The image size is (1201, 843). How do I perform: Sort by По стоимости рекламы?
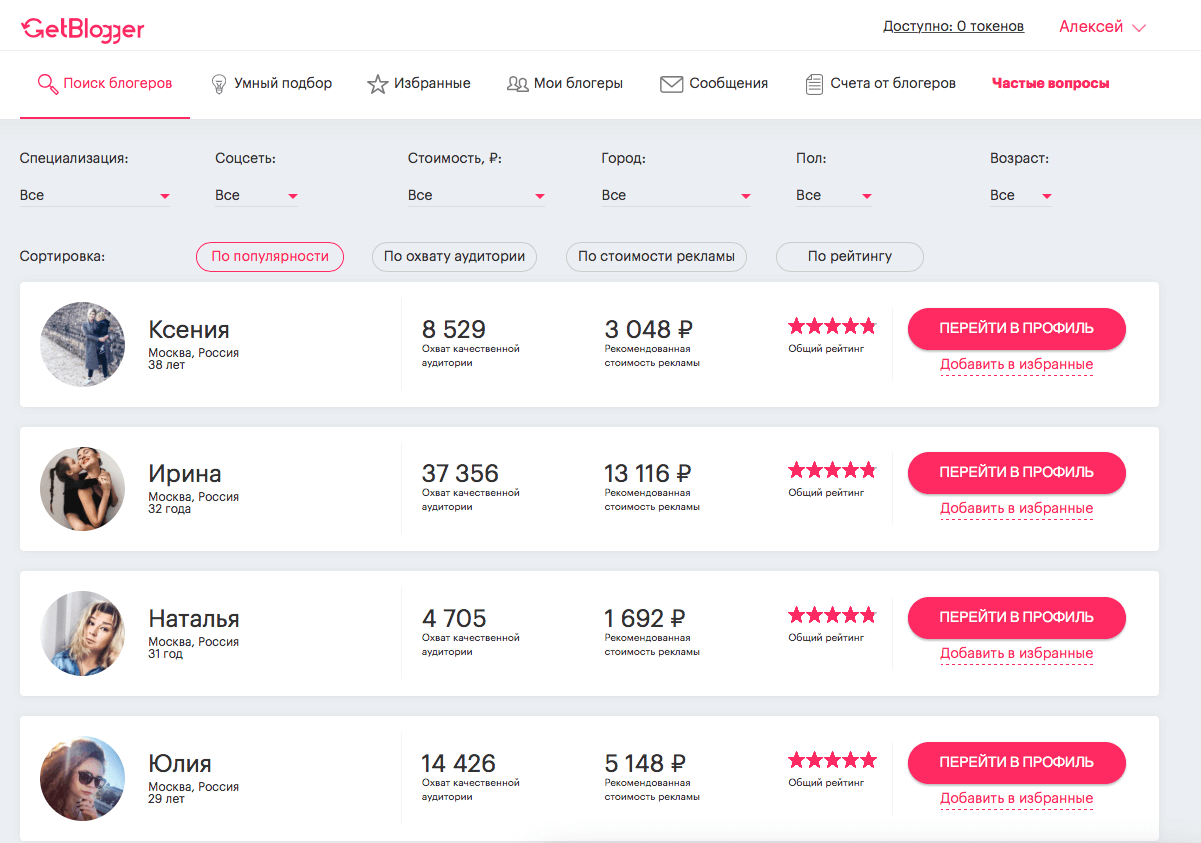656,256
